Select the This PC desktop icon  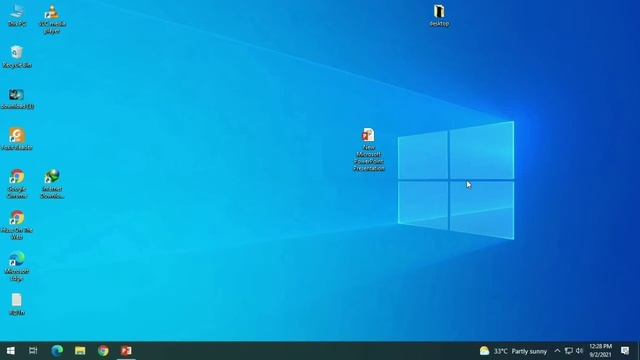(17, 16)
